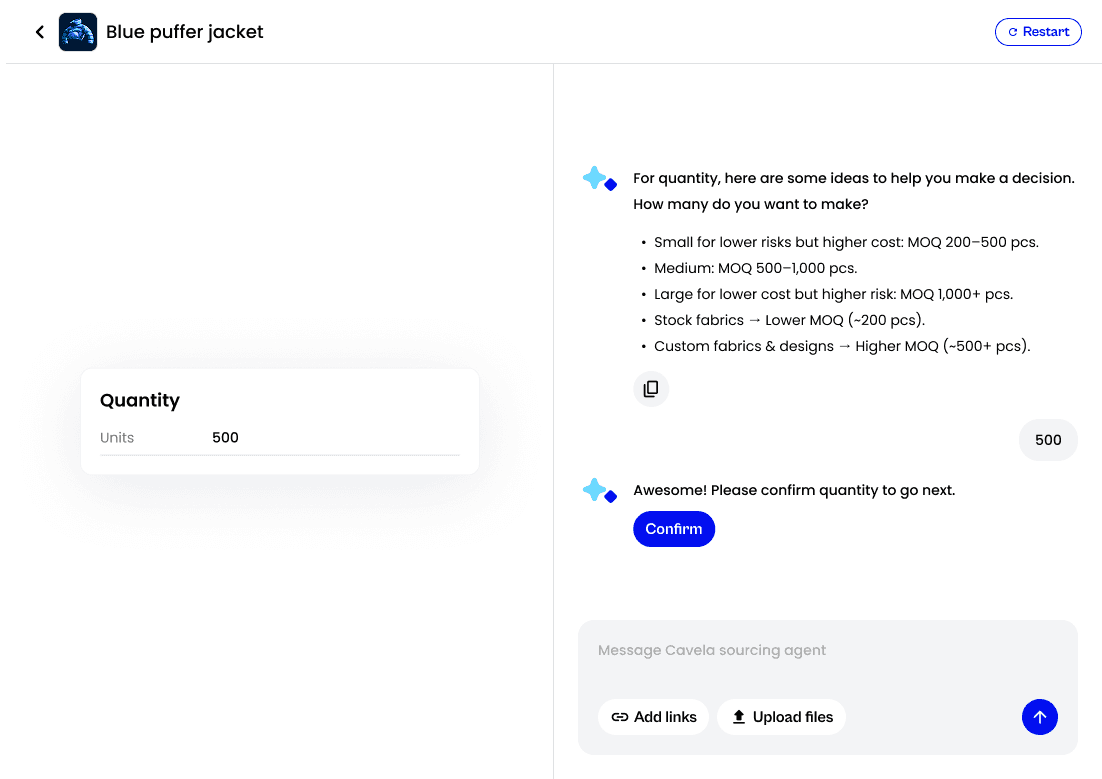1102x779 pixels.
Task: Confirm the quantity with the Confirm button
Action: [x=674, y=529]
